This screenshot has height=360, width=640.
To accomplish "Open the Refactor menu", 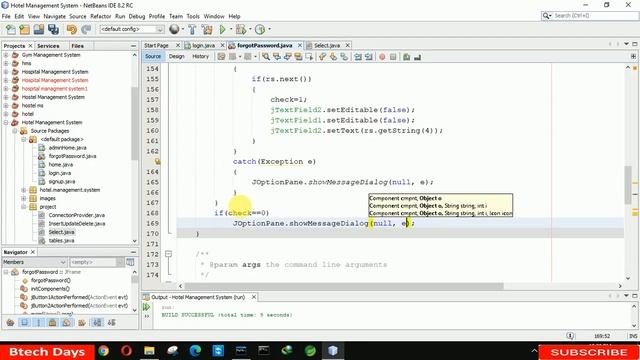I will 100,16.
